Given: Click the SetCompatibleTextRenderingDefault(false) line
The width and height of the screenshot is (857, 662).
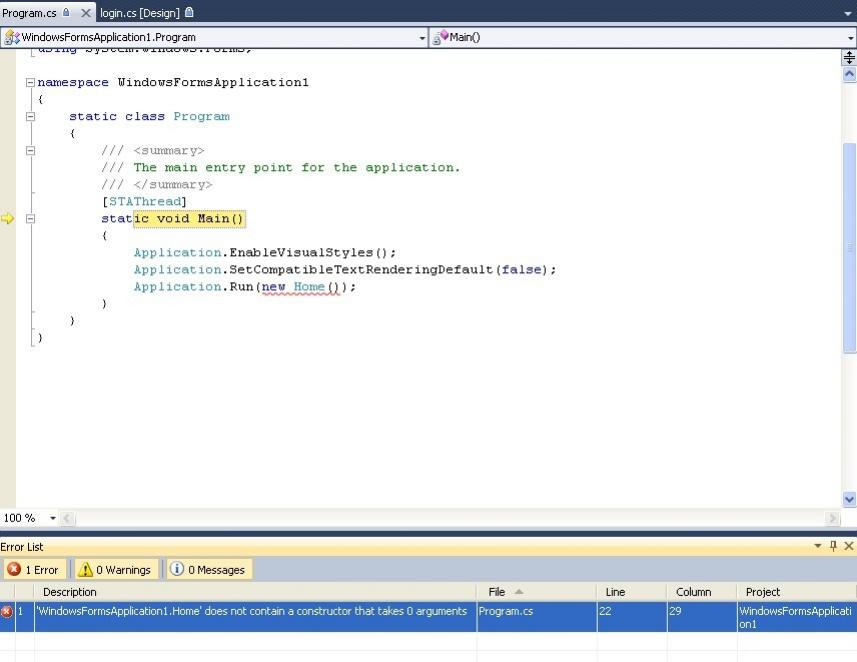Looking at the screenshot, I should tap(345, 270).
